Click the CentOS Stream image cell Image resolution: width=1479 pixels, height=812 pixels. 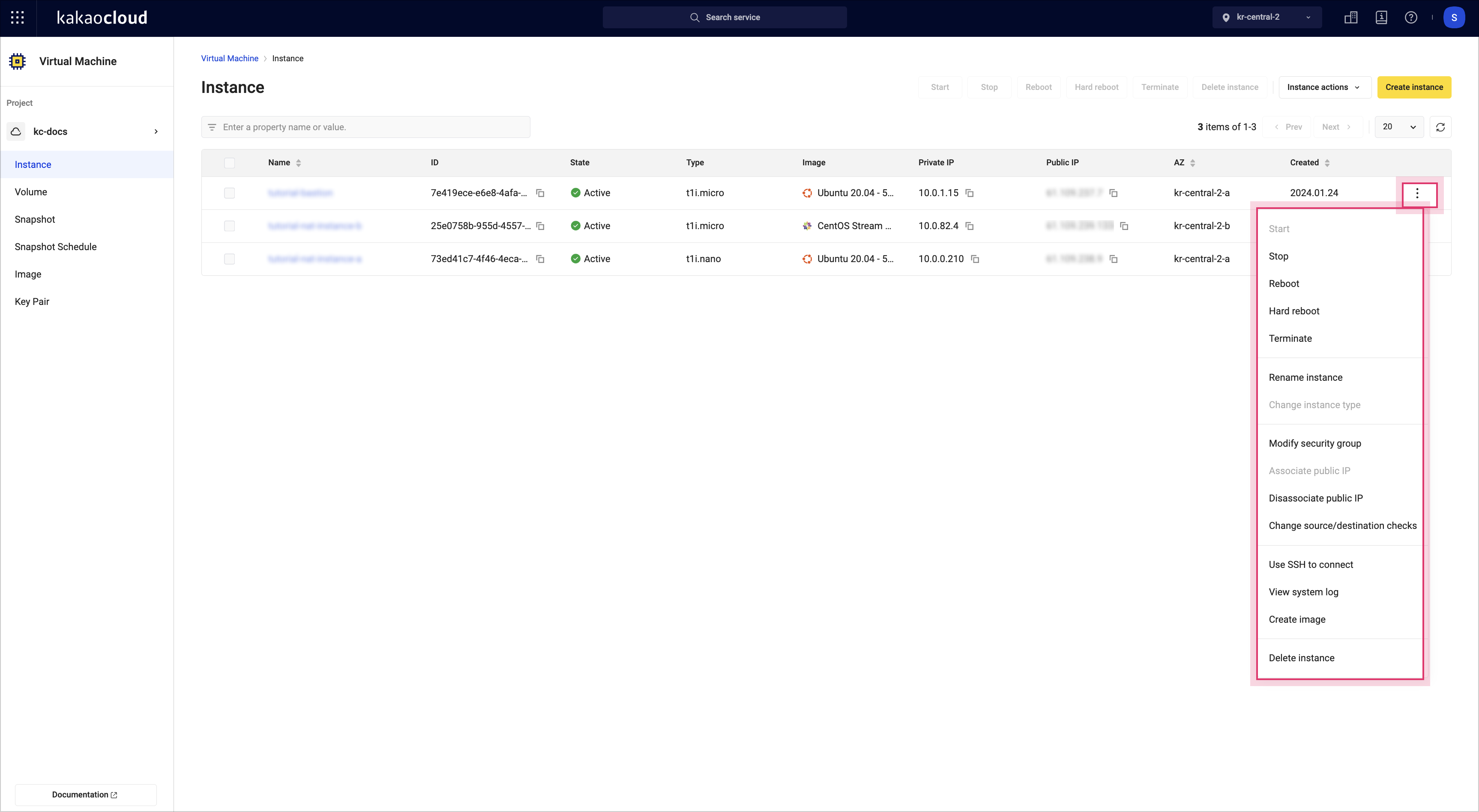847,226
